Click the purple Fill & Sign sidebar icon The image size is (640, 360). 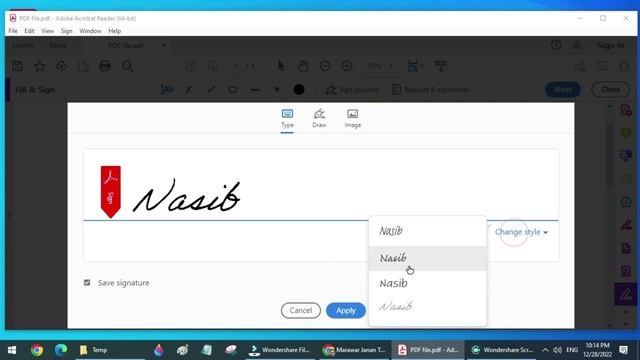coord(626,294)
